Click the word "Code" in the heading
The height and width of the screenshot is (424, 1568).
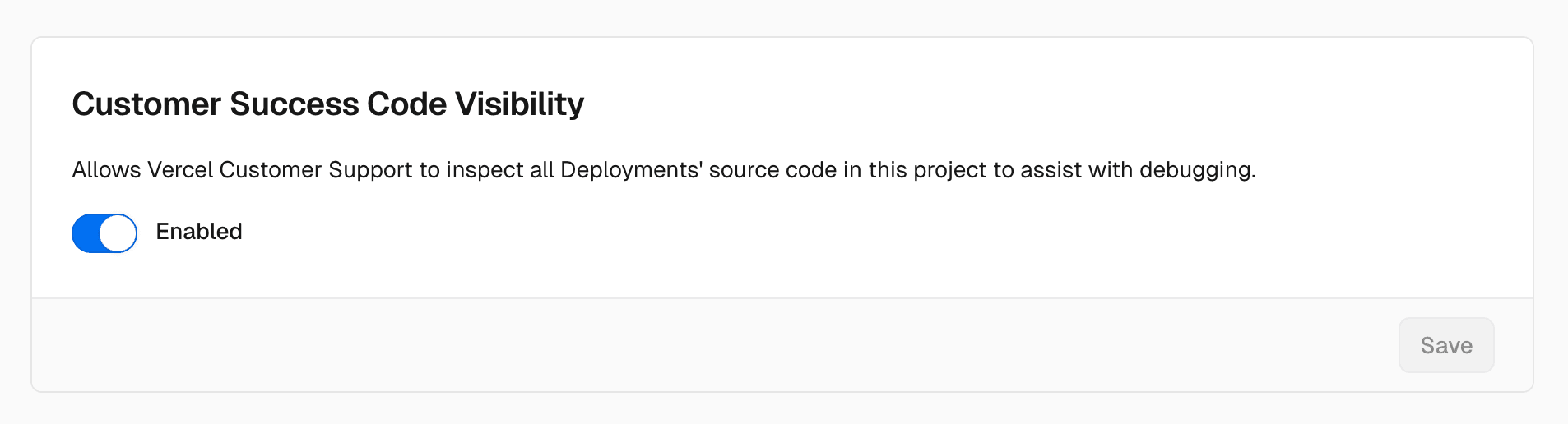[406, 104]
